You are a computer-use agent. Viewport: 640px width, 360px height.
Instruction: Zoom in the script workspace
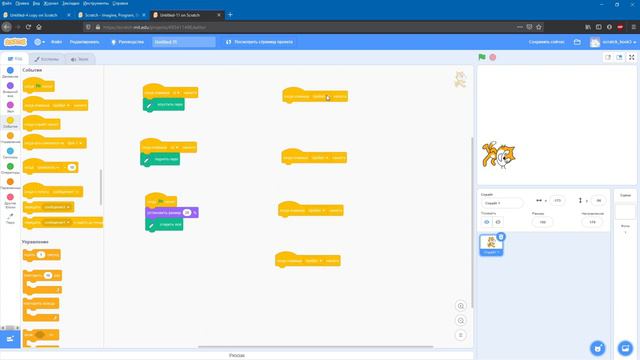(460, 306)
